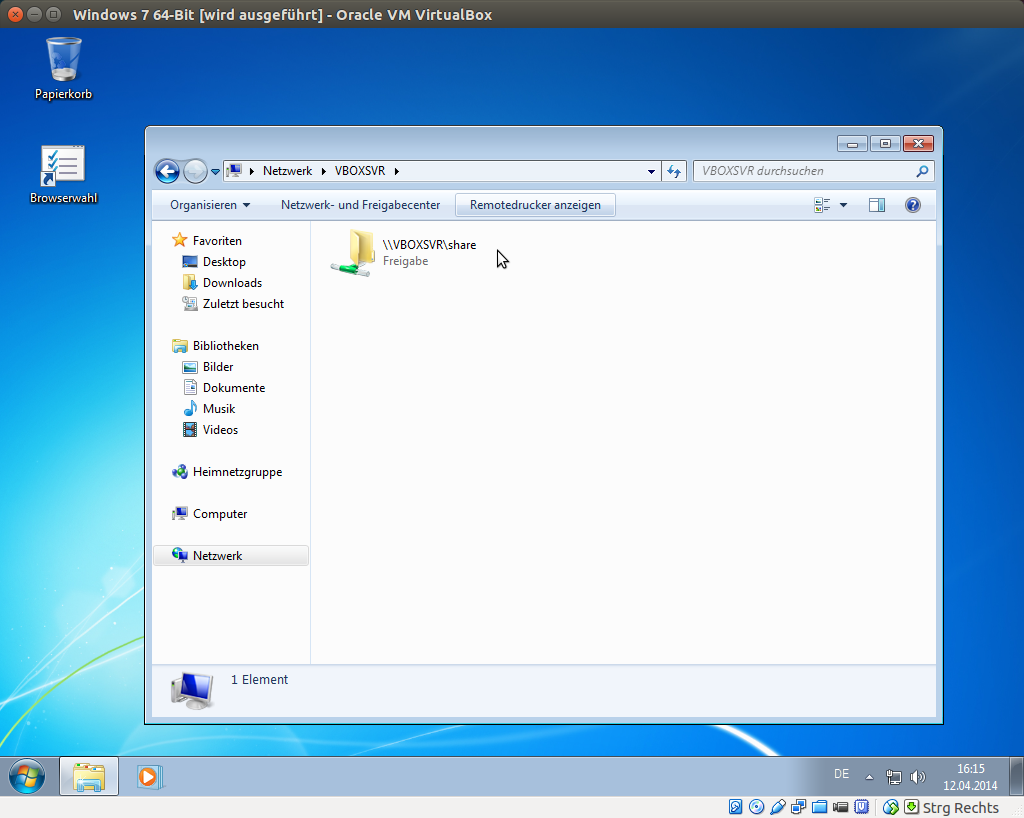
Task: Click the '1 Element' status text
Action: click(x=259, y=680)
